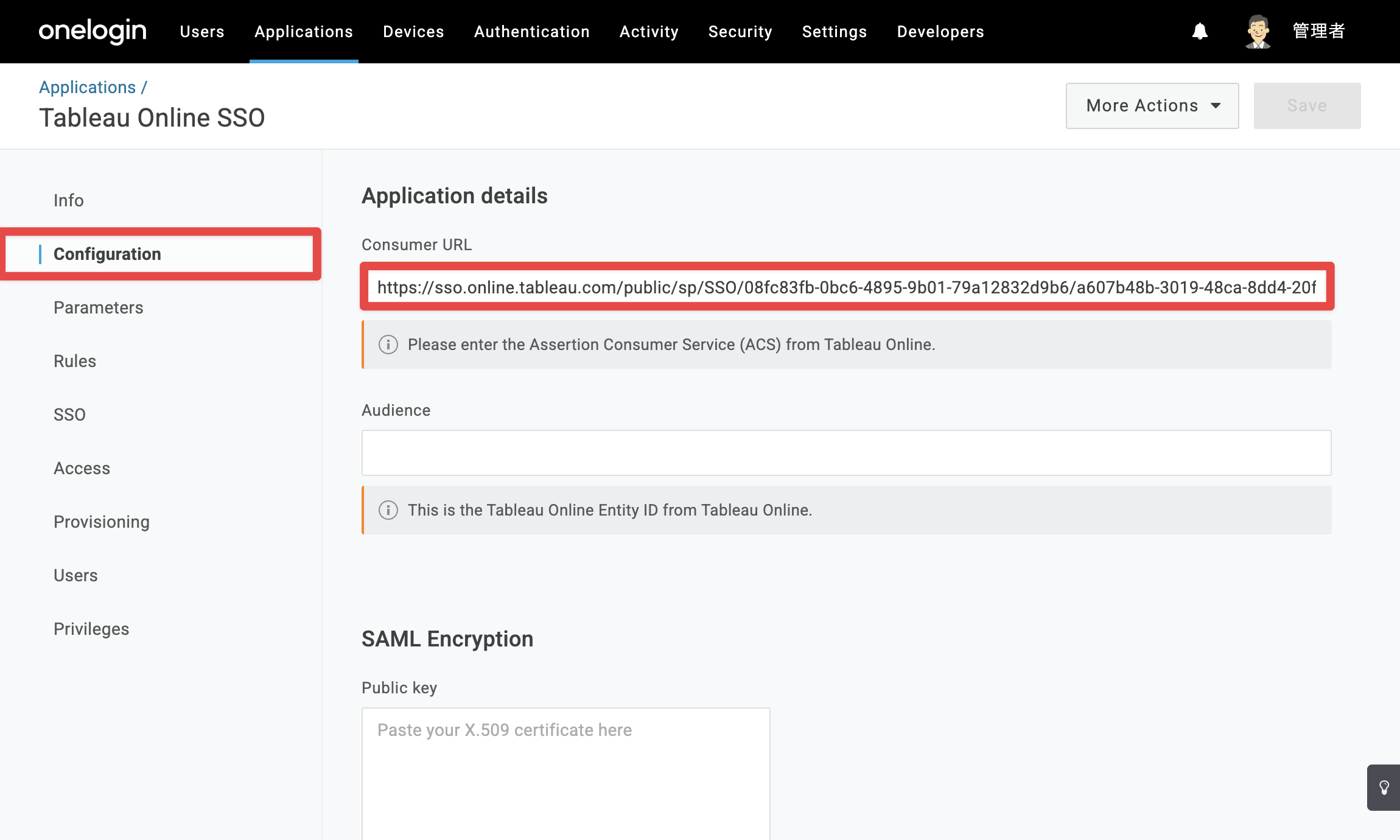The image size is (1400, 840).
Task: Open the Security menu
Action: [x=740, y=32]
